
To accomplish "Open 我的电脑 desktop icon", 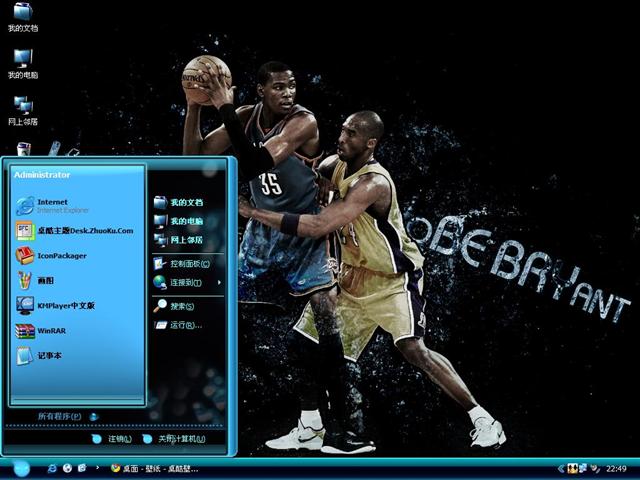I will pyautogui.click(x=23, y=63).
